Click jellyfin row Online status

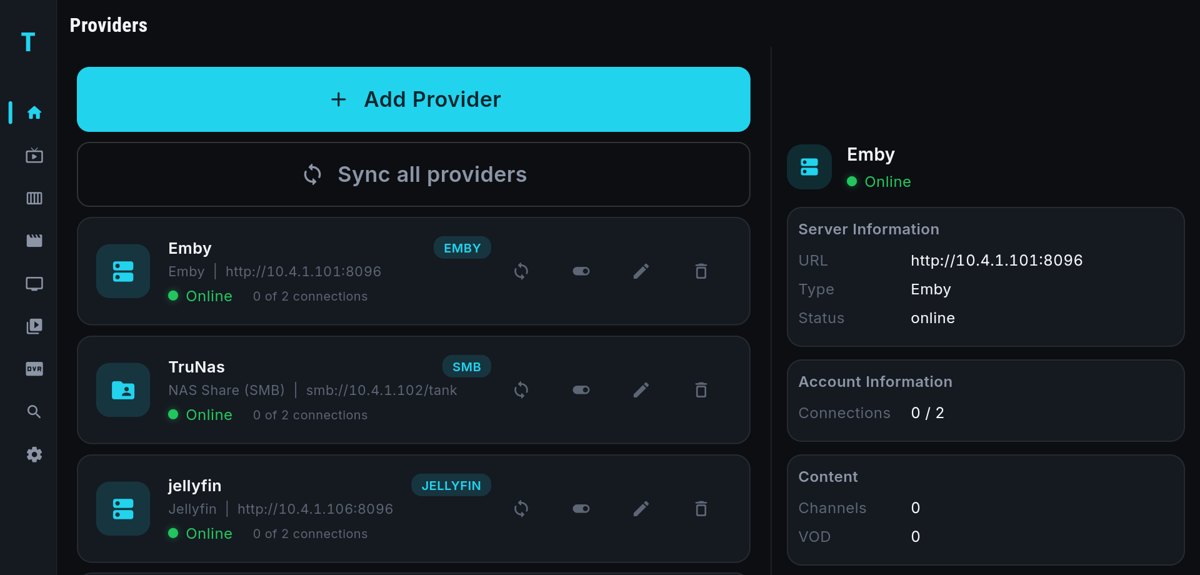tap(200, 534)
